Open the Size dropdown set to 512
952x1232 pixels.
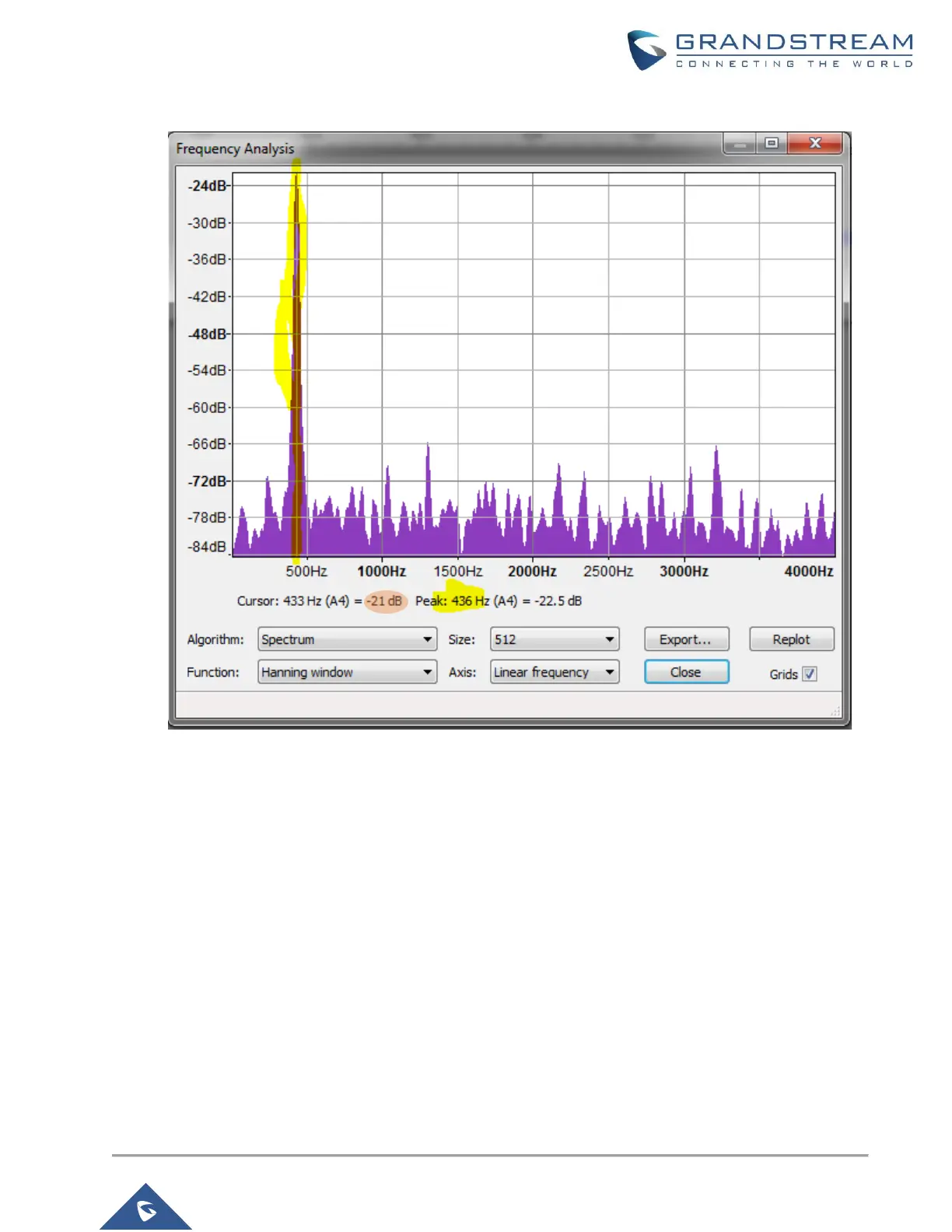(555, 639)
